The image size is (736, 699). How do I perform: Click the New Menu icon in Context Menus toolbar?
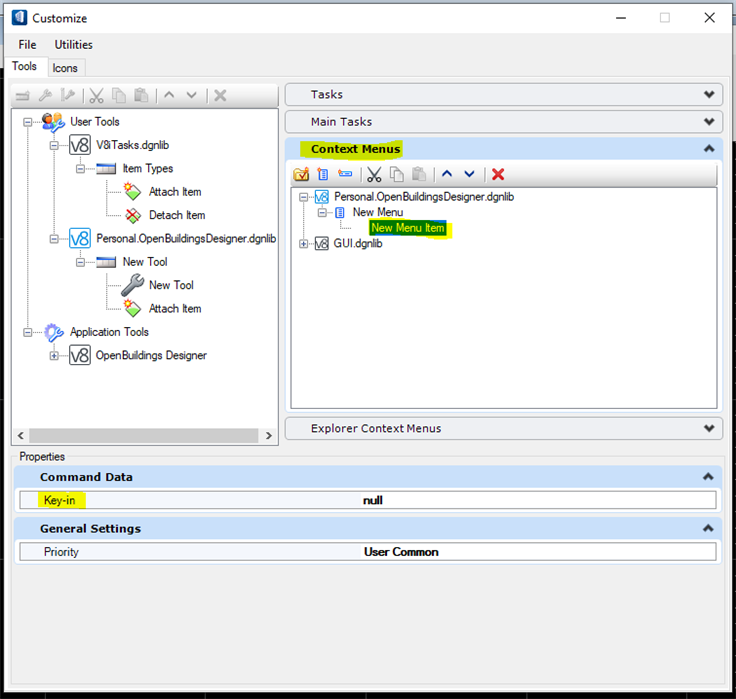[323, 175]
